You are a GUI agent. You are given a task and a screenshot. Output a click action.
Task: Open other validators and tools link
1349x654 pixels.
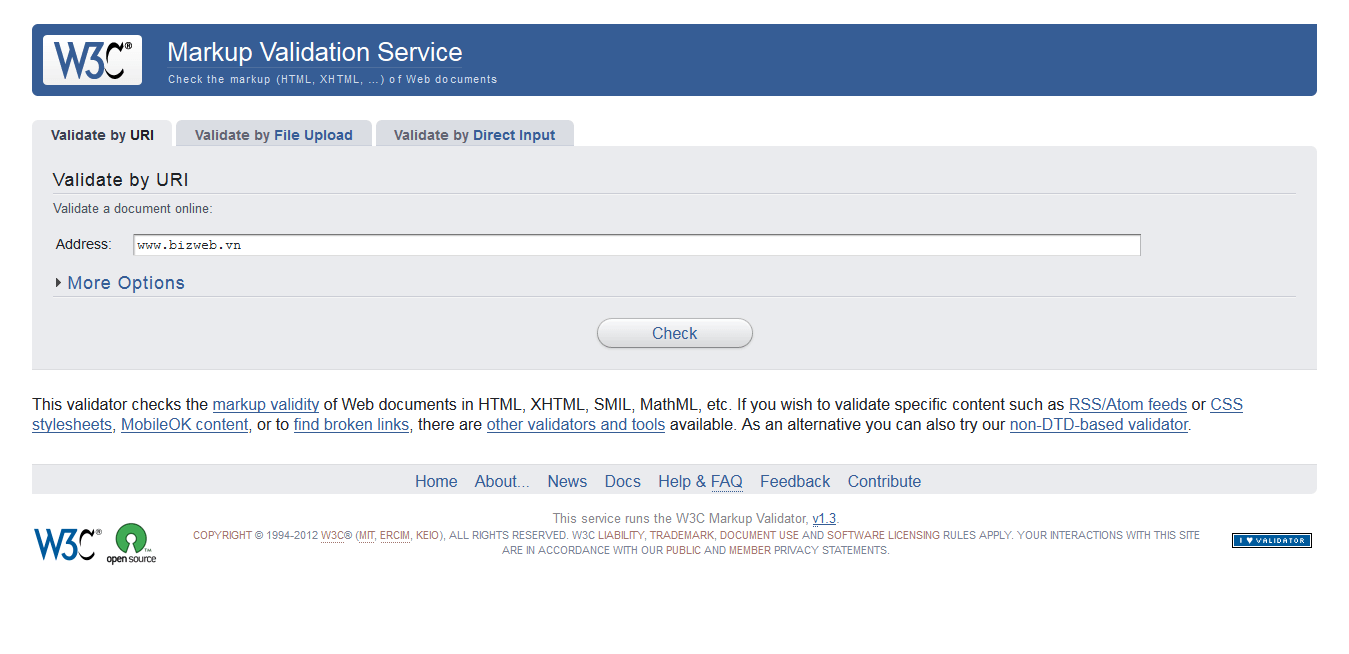[x=576, y=425]
